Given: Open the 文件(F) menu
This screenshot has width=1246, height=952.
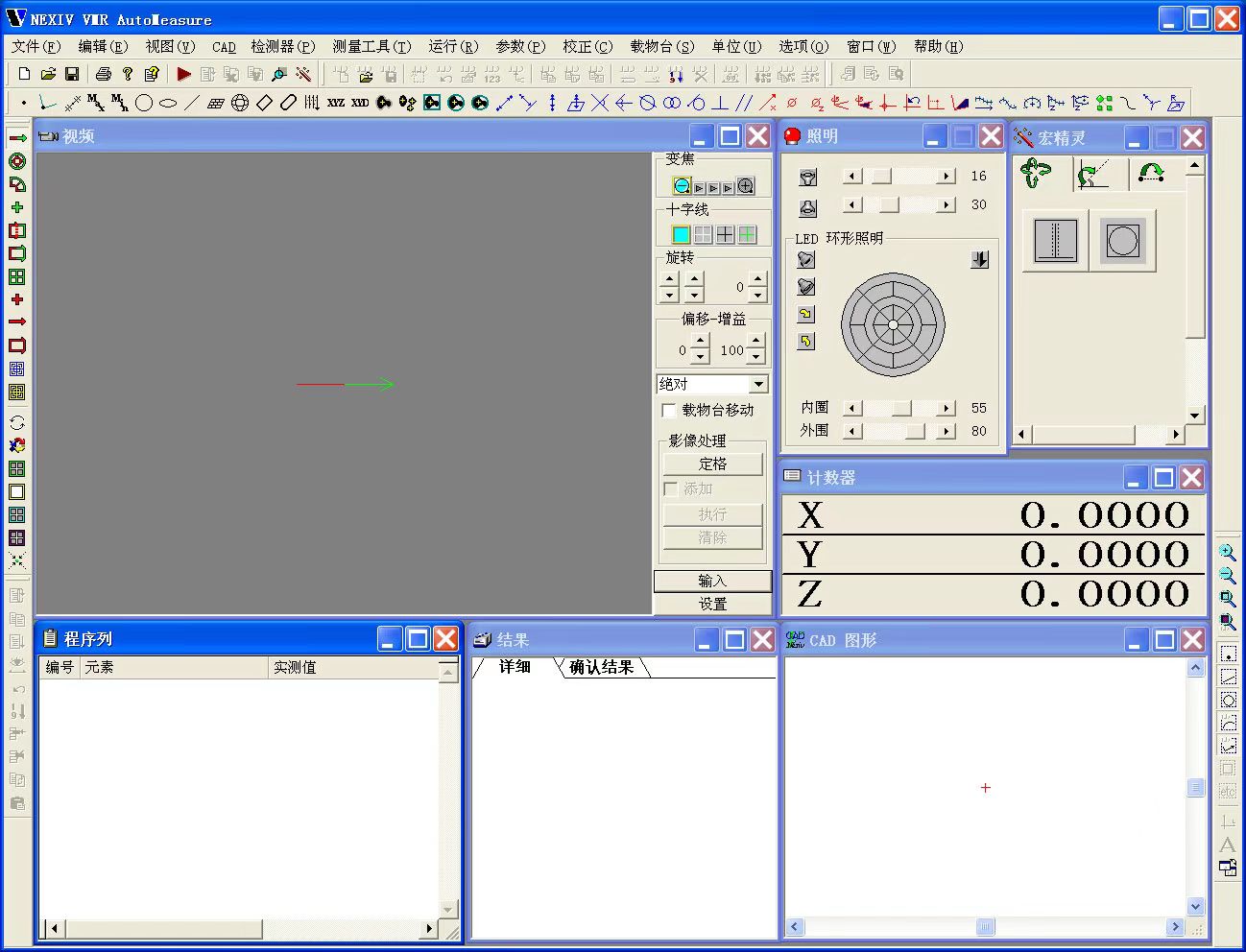Looking at the screenshot, I should pos(36,46).
